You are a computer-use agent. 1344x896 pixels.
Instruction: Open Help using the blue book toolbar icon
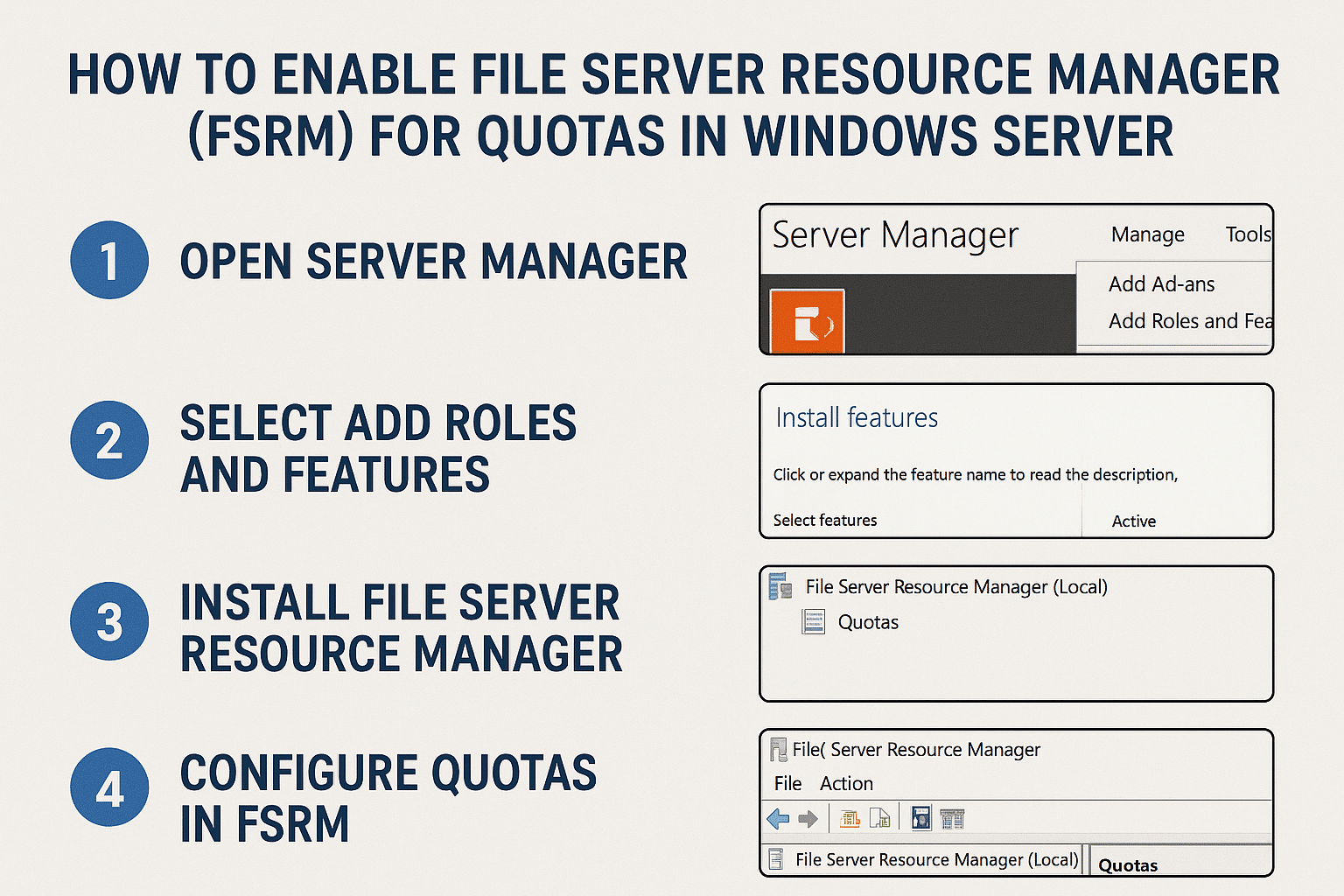pyautogui.click(x=920, y=818)
